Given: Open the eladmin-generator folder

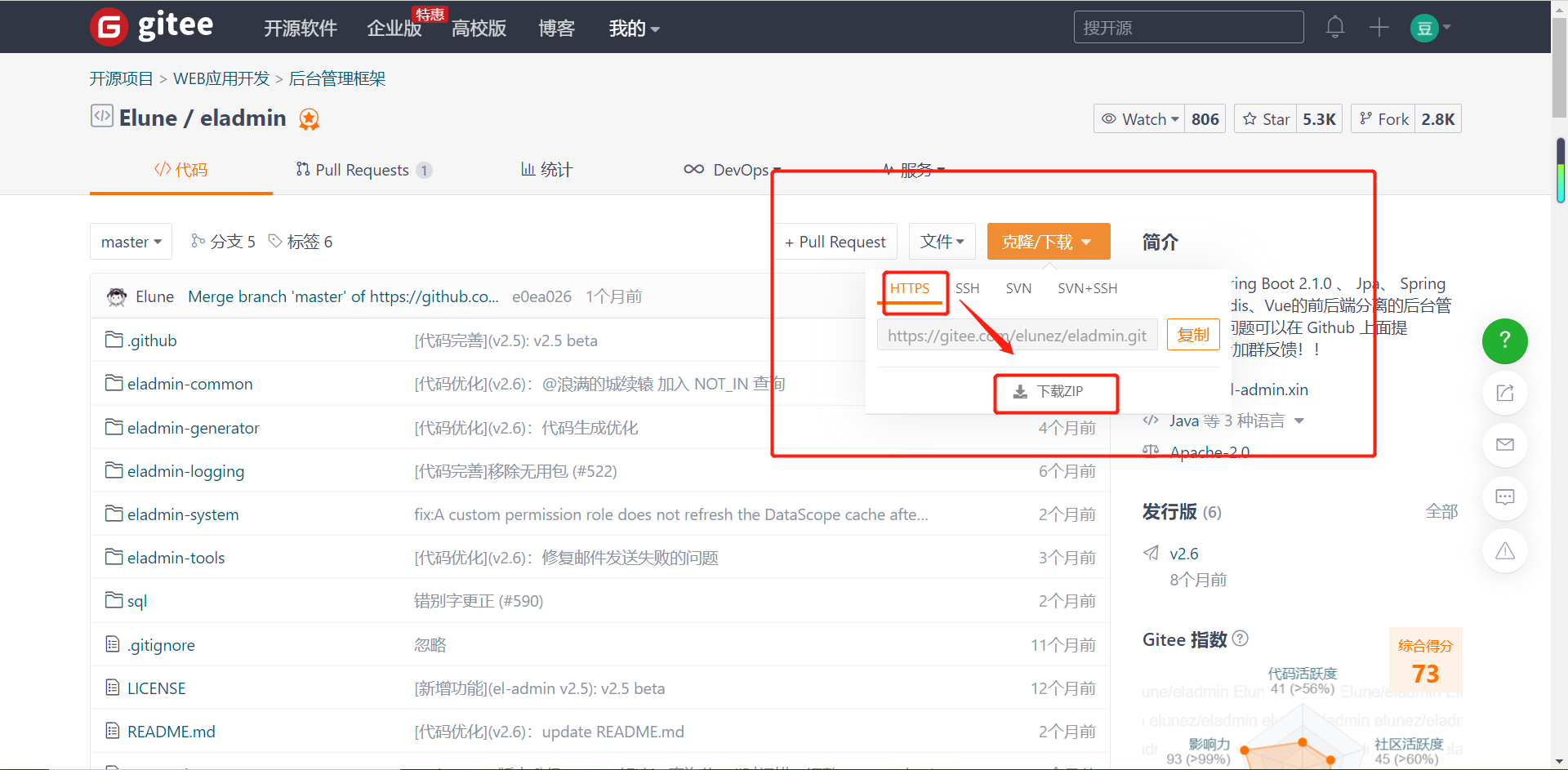Looking at the screenshot, I should click(x=193, y=428).
